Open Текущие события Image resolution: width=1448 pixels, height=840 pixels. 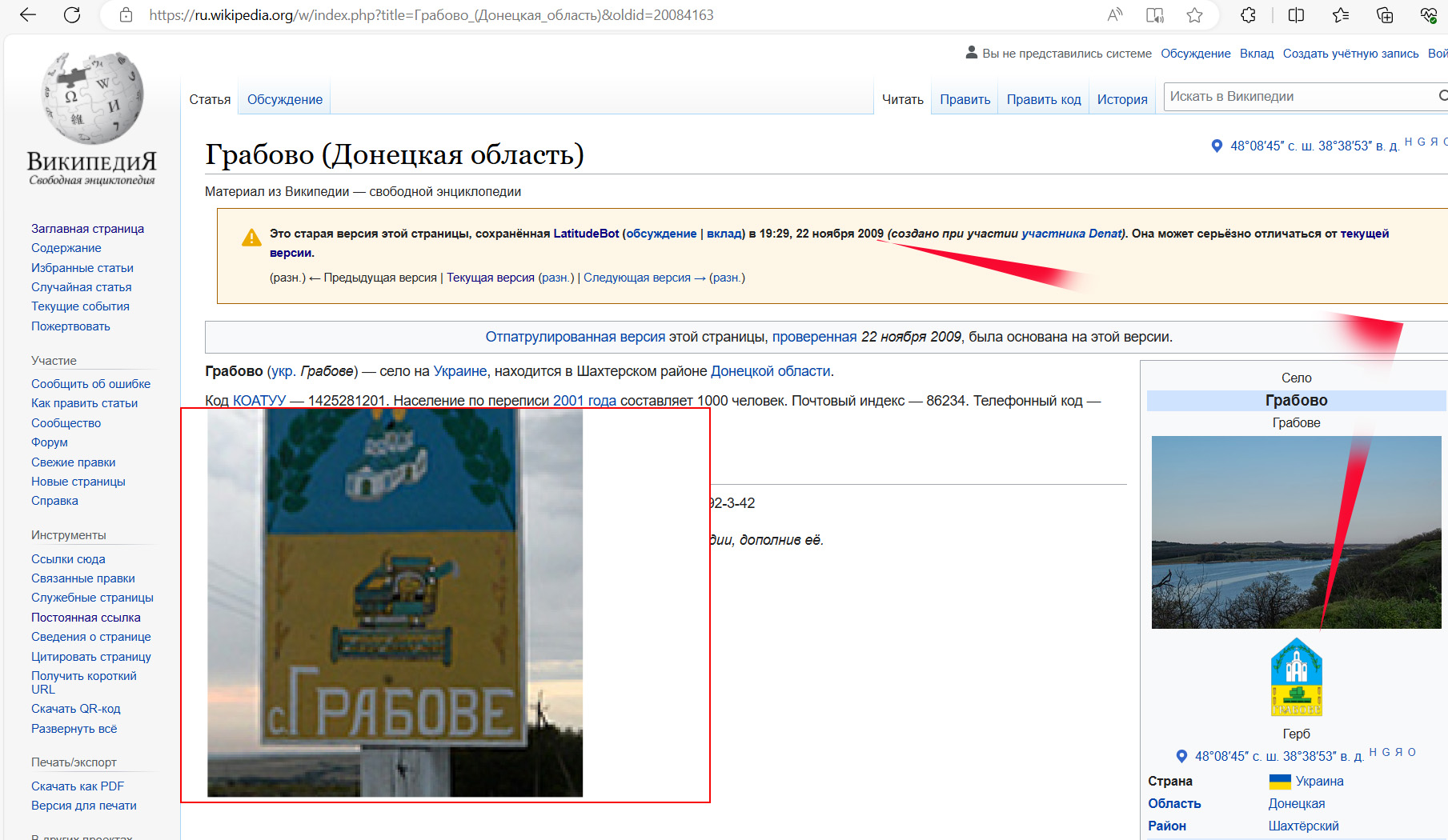pyautogui.click(x=80, y=306)
